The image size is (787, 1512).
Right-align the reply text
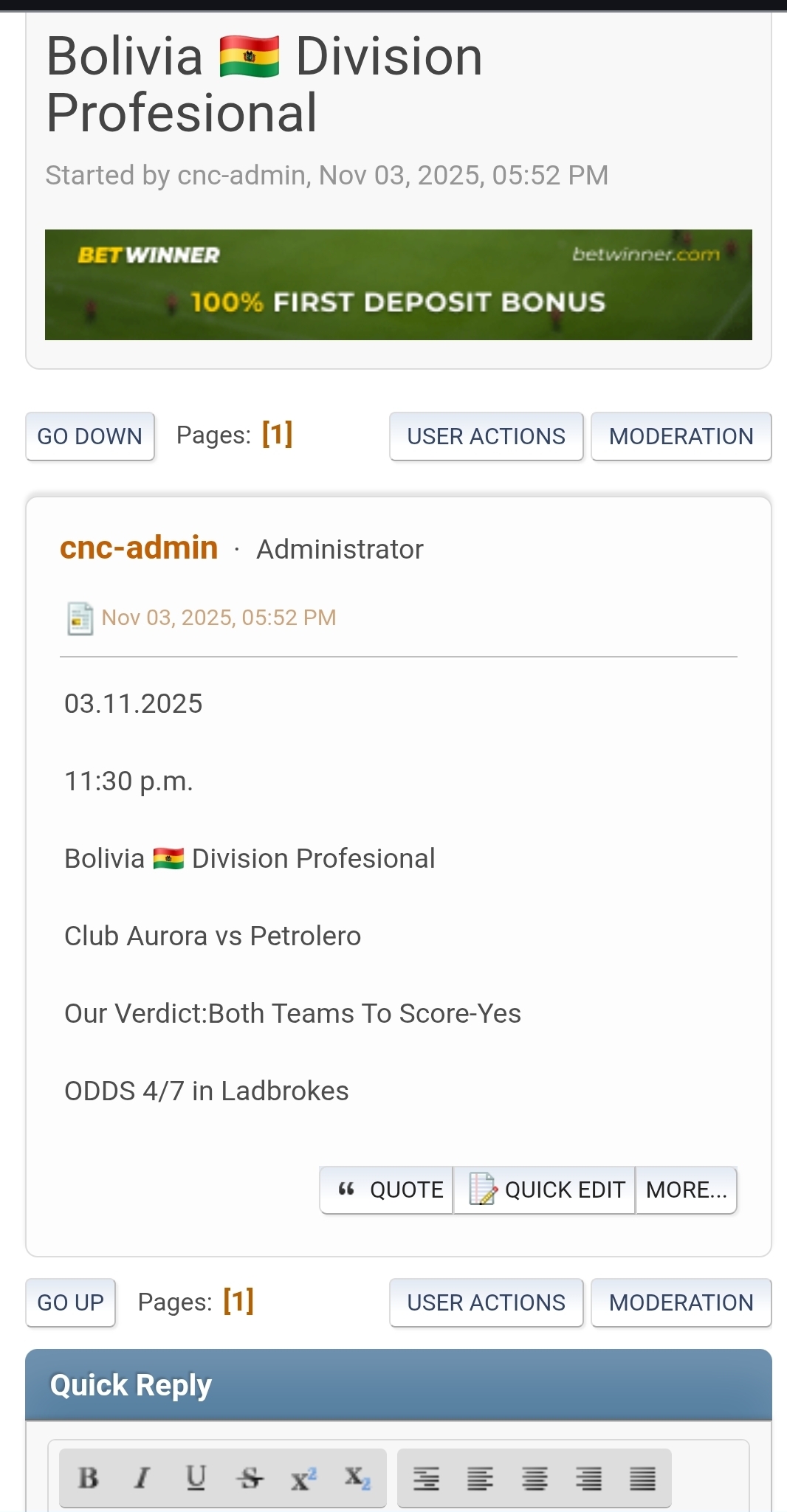(x=588, y=1478)
